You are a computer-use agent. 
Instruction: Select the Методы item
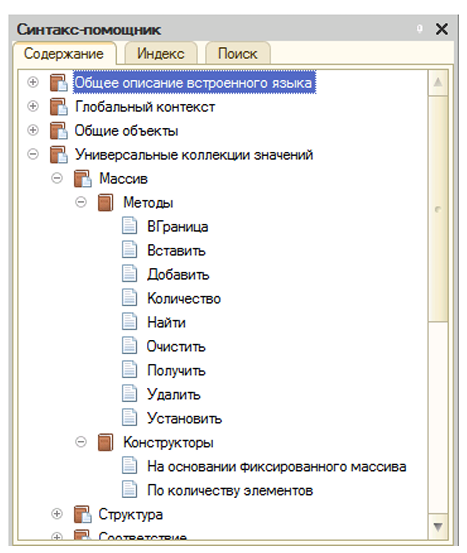pyautogui.click(x=148, y=202)
